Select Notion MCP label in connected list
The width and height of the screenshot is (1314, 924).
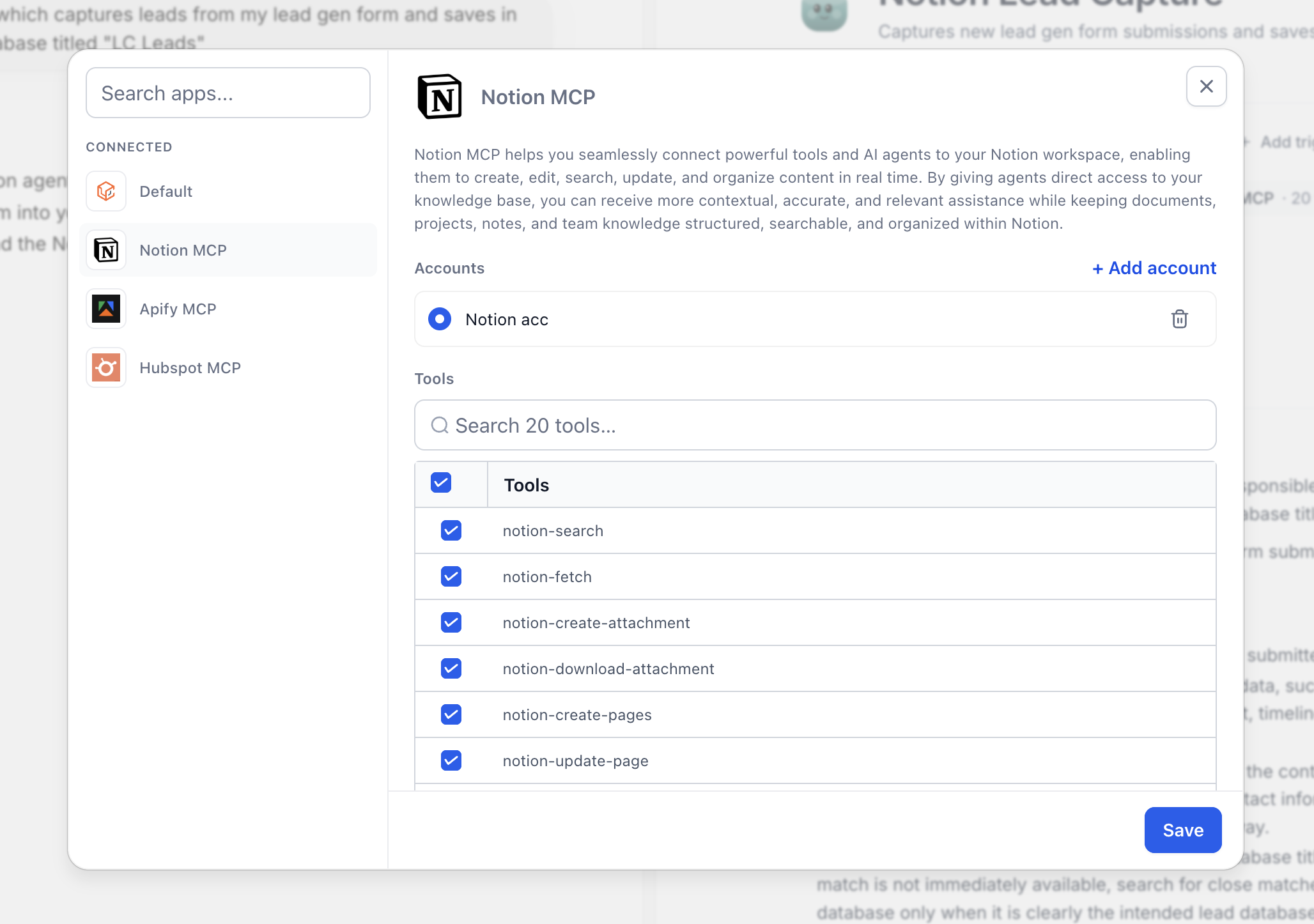pyautogui.click(x=183, y=250)
